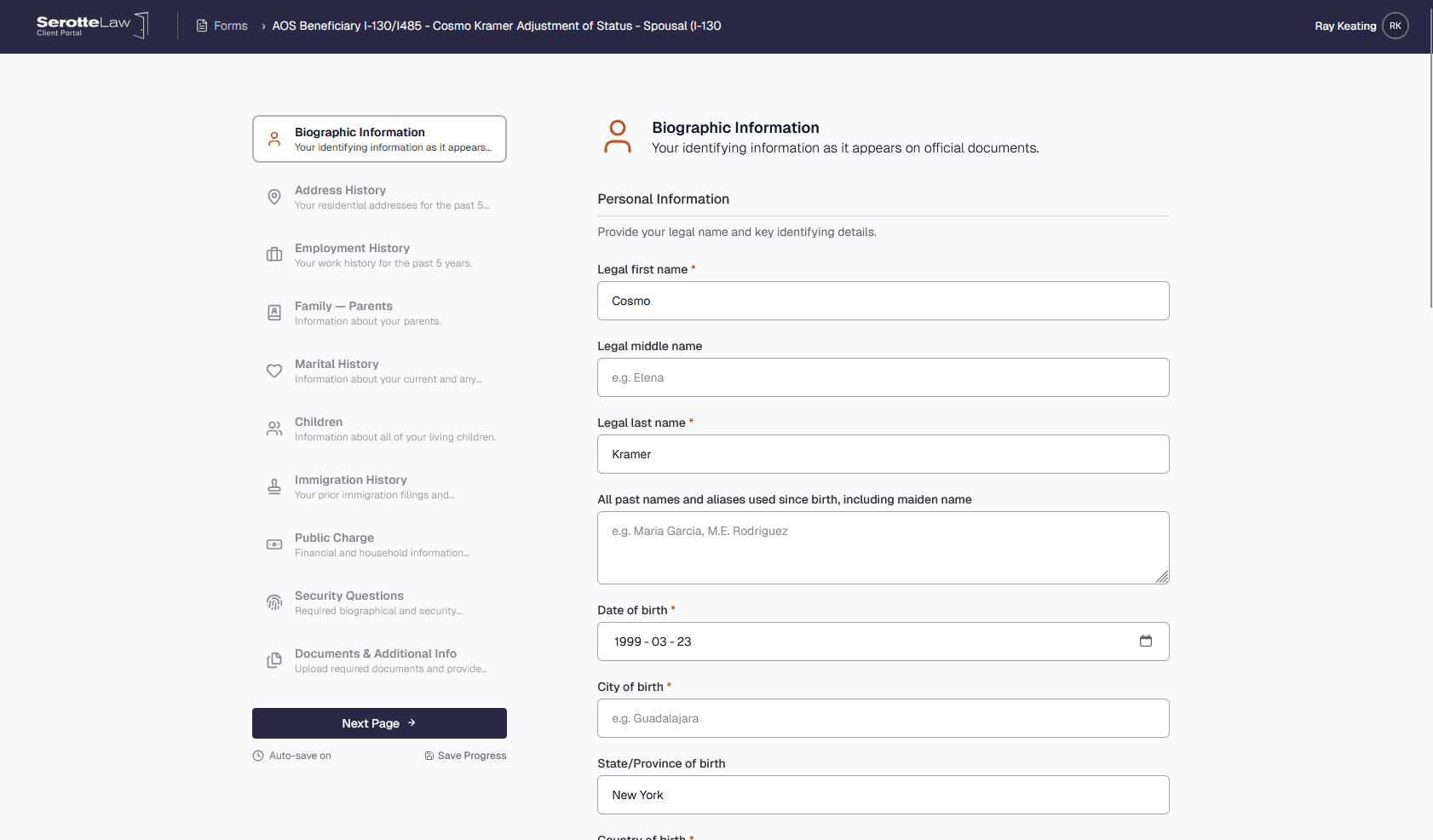Go to the Employment History section

[x=379, y=255]
